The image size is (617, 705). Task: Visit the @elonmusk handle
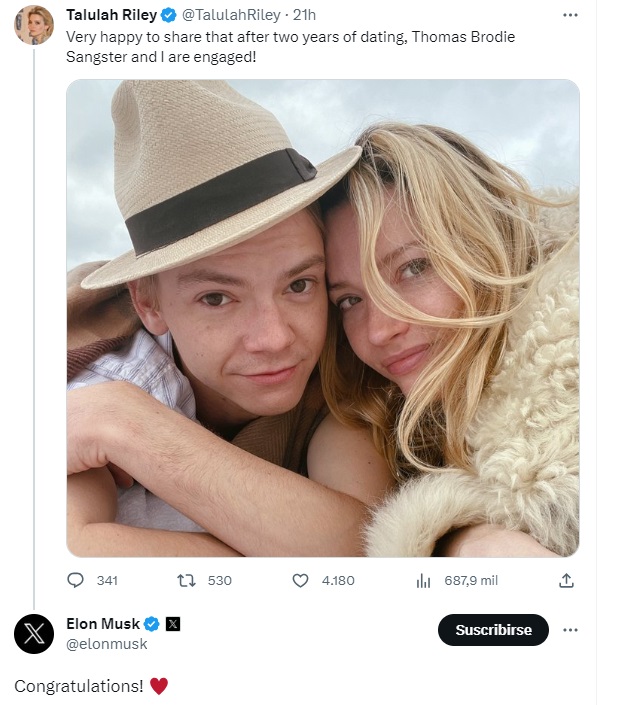[106, 644]
